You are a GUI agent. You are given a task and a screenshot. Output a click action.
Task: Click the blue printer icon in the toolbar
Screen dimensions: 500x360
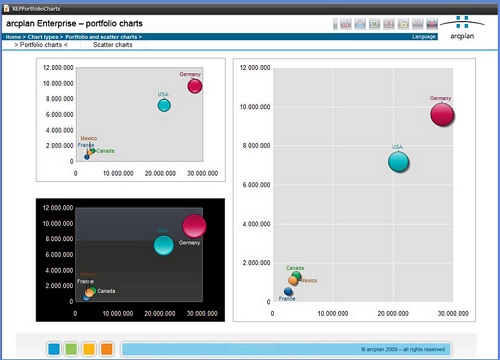360,24
